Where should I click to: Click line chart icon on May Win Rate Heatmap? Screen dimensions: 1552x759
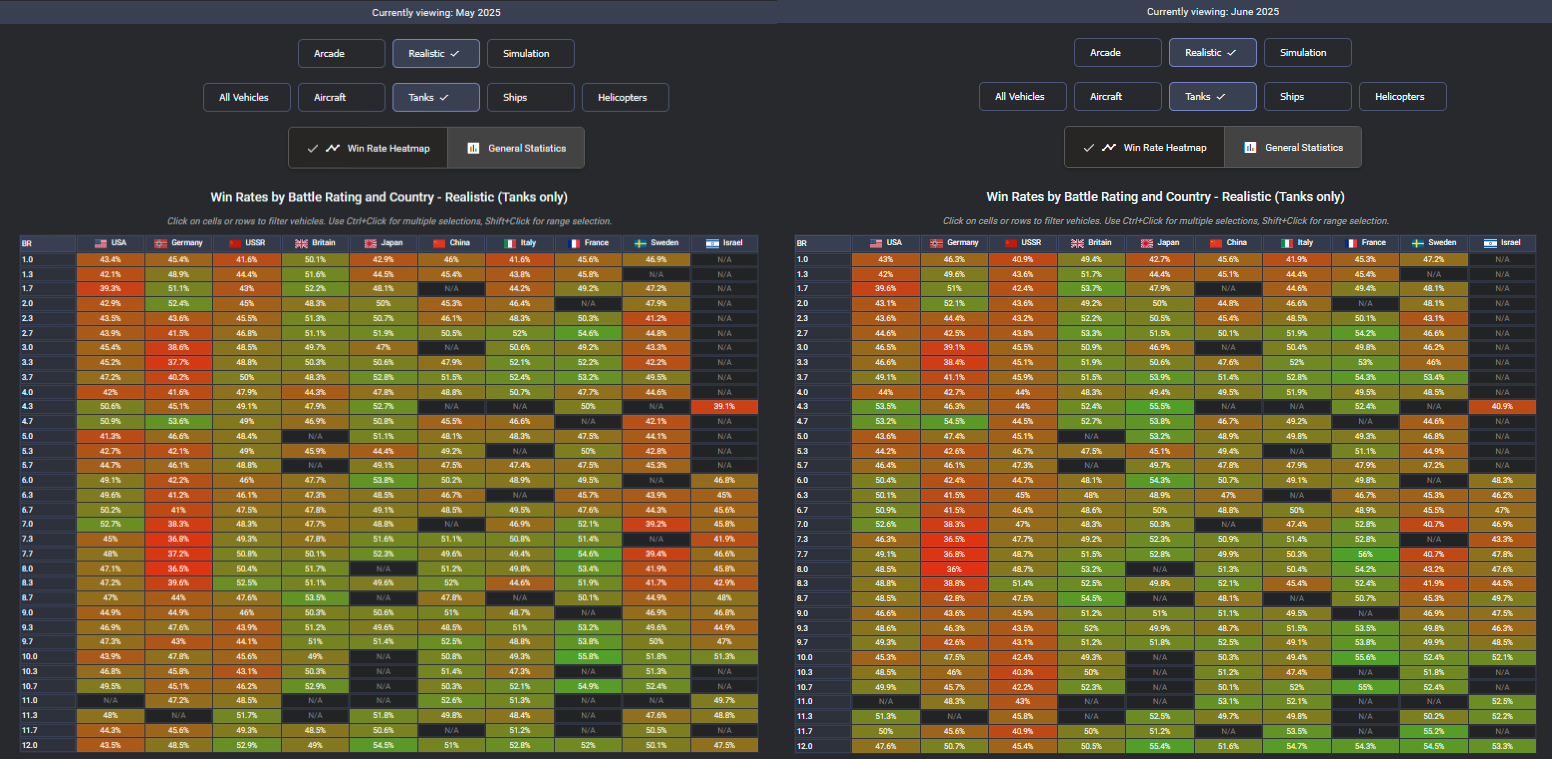point(333,148)
